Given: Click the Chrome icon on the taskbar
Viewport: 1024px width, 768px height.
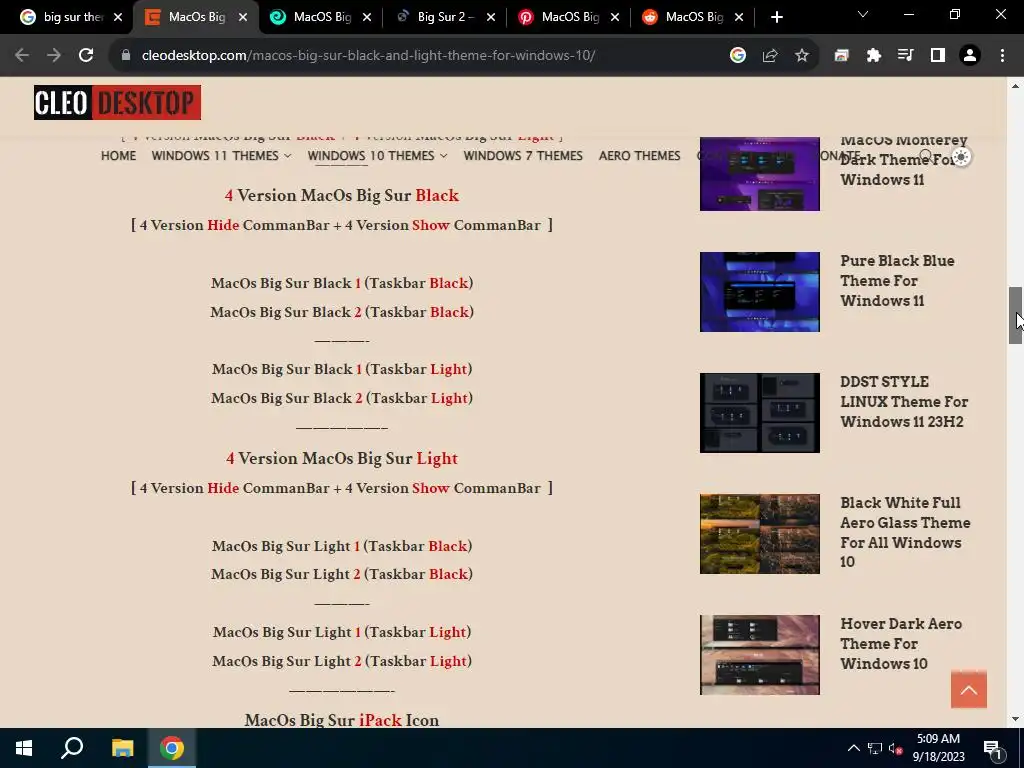Looking at the screenshot, I should (172, 748).
